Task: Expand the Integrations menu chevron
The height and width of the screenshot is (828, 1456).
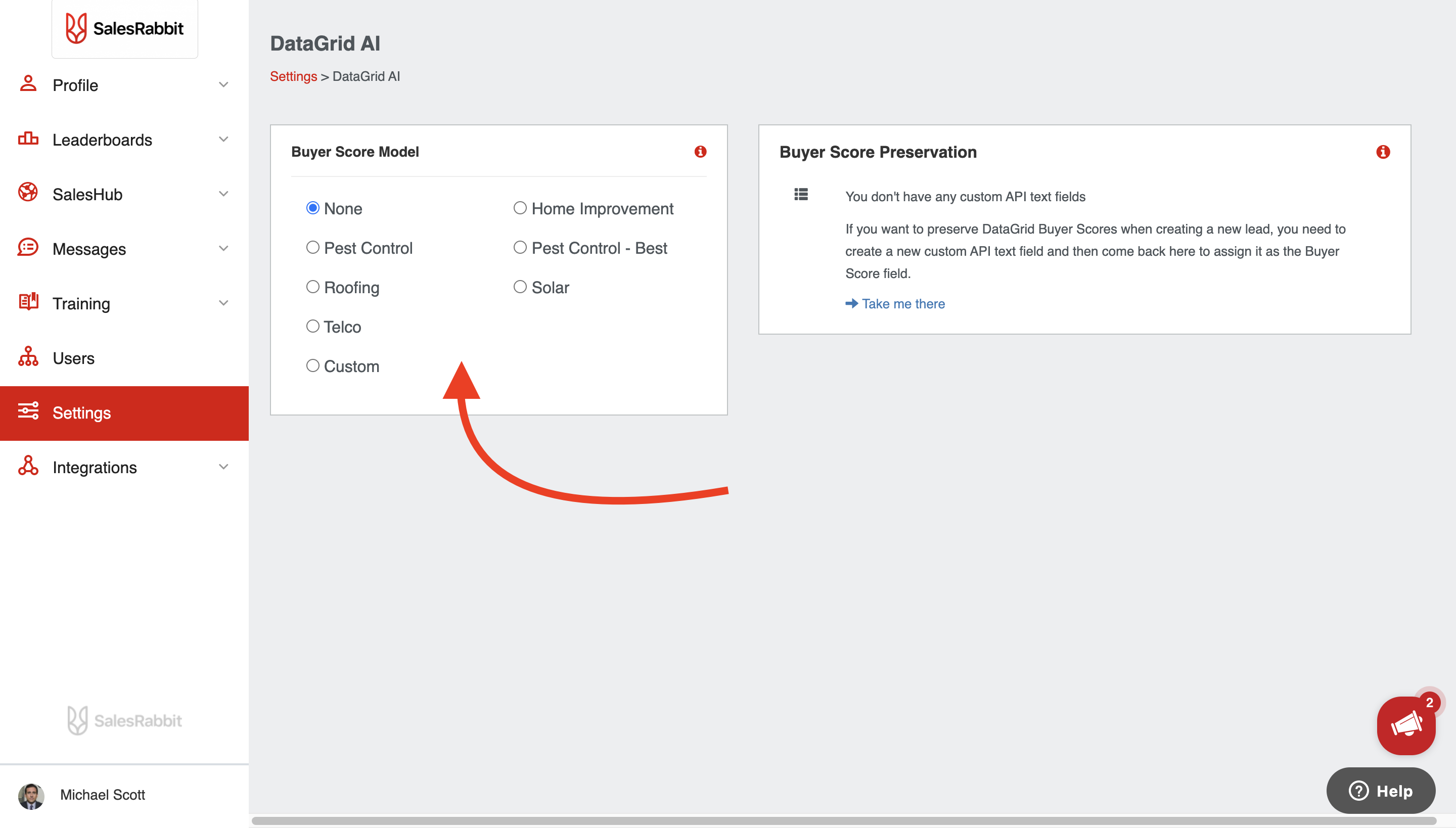Action: click(x=223, y=467)
